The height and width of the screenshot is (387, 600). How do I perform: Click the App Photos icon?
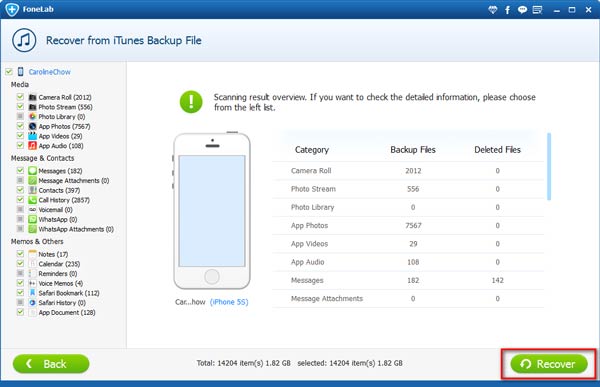(x=33, y=126)
